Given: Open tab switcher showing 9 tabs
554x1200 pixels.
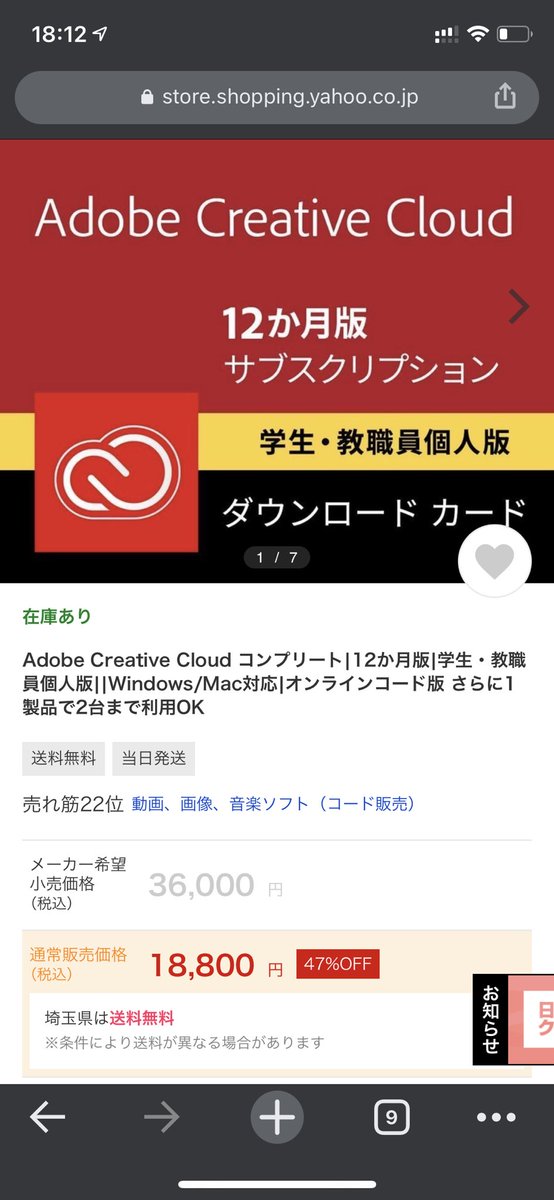Looking at the screenshot, I should [392, 1117].
